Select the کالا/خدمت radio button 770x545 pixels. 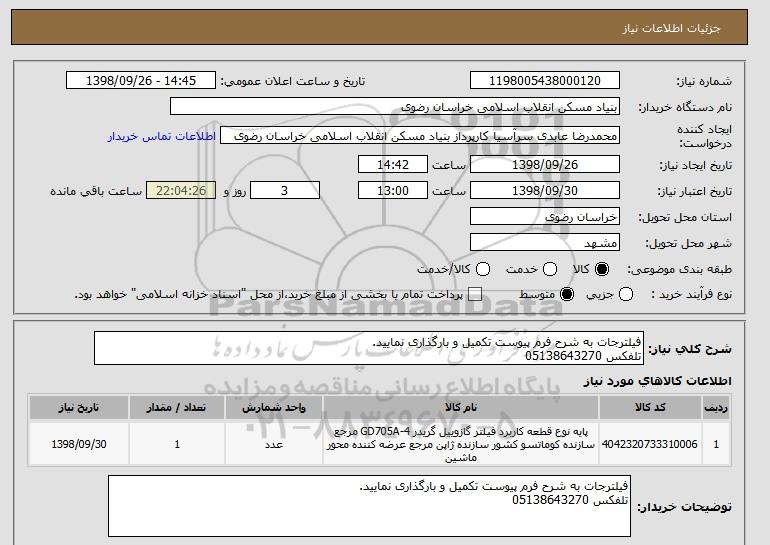coord(483,269)
